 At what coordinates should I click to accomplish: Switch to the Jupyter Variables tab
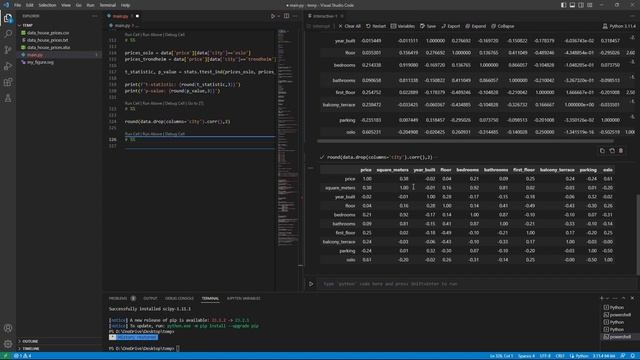[x=243, y=298]
